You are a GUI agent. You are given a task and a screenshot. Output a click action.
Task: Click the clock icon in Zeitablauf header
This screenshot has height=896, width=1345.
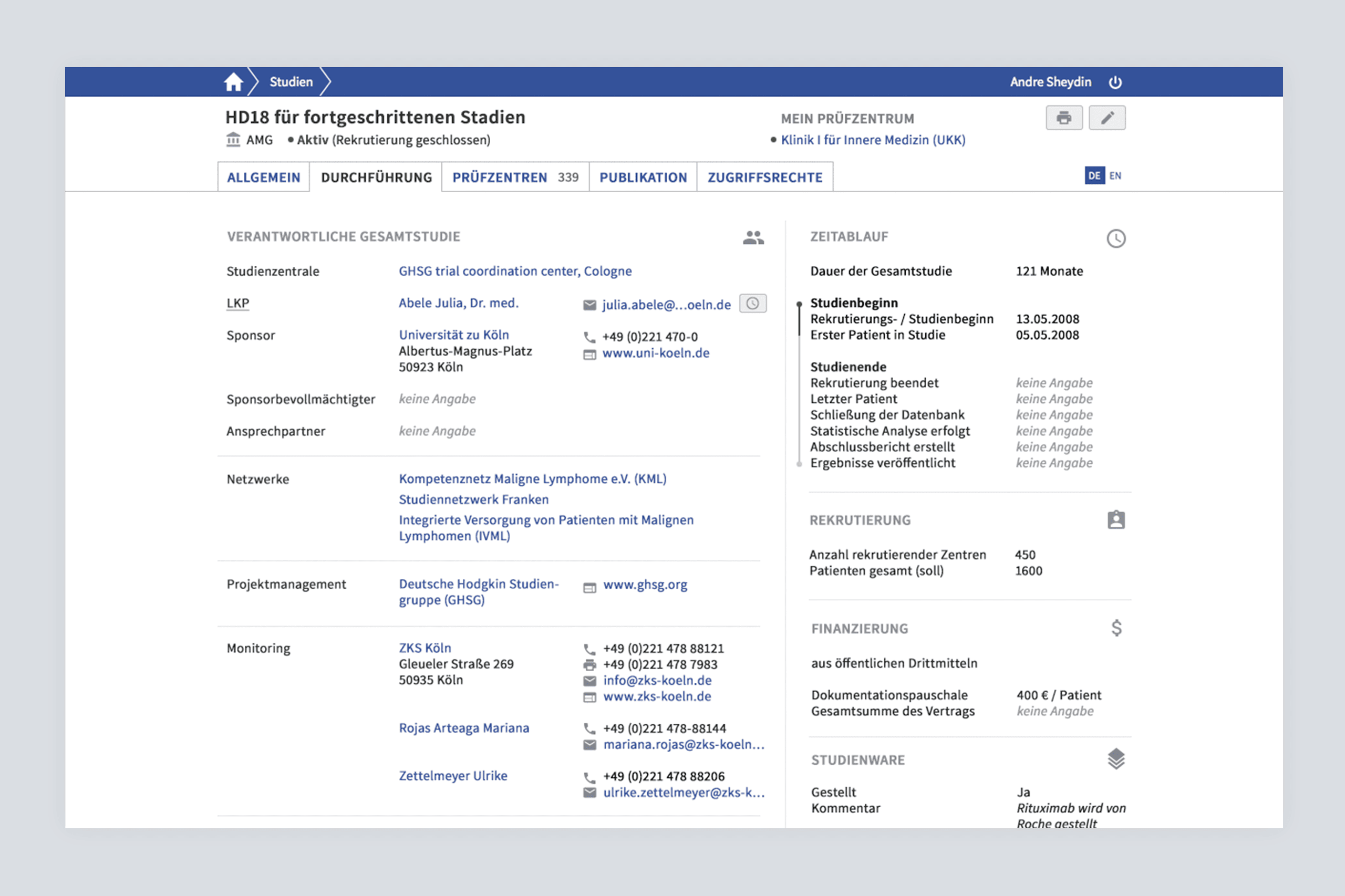[x=1116, y=238]
